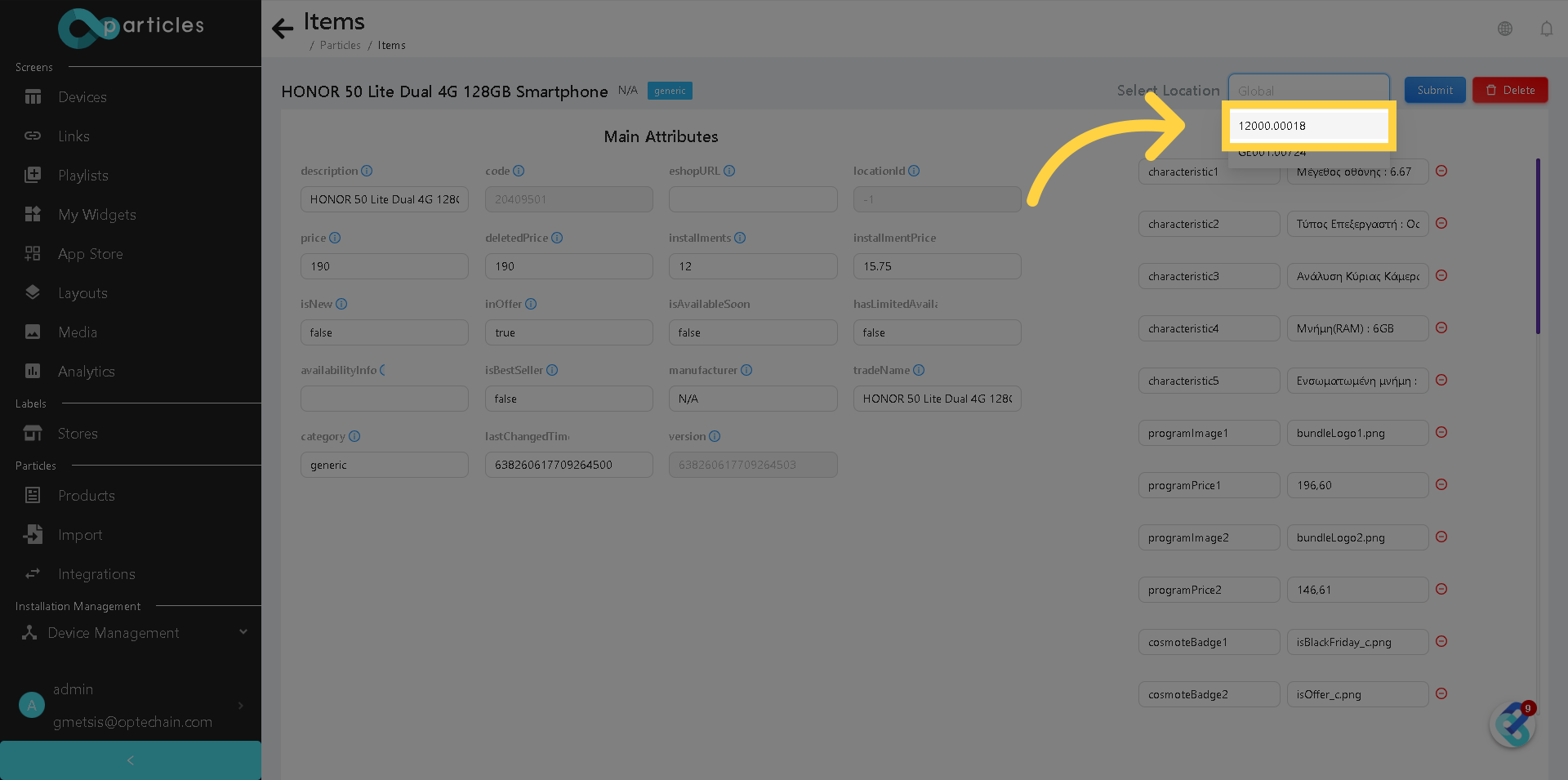
Task: Click the Submit button
Action: click(x=1435, y=90)
